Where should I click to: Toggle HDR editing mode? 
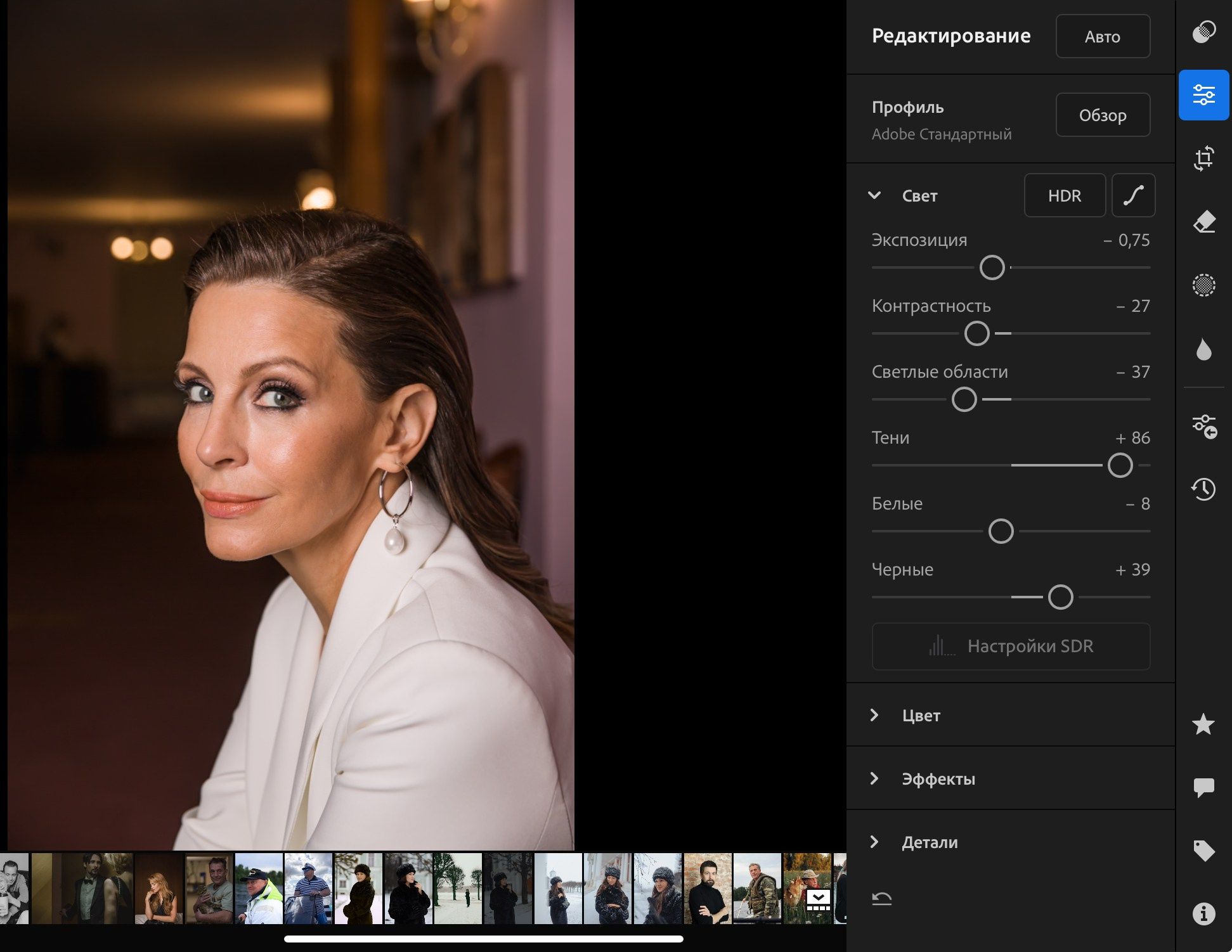pos(1065,196)
